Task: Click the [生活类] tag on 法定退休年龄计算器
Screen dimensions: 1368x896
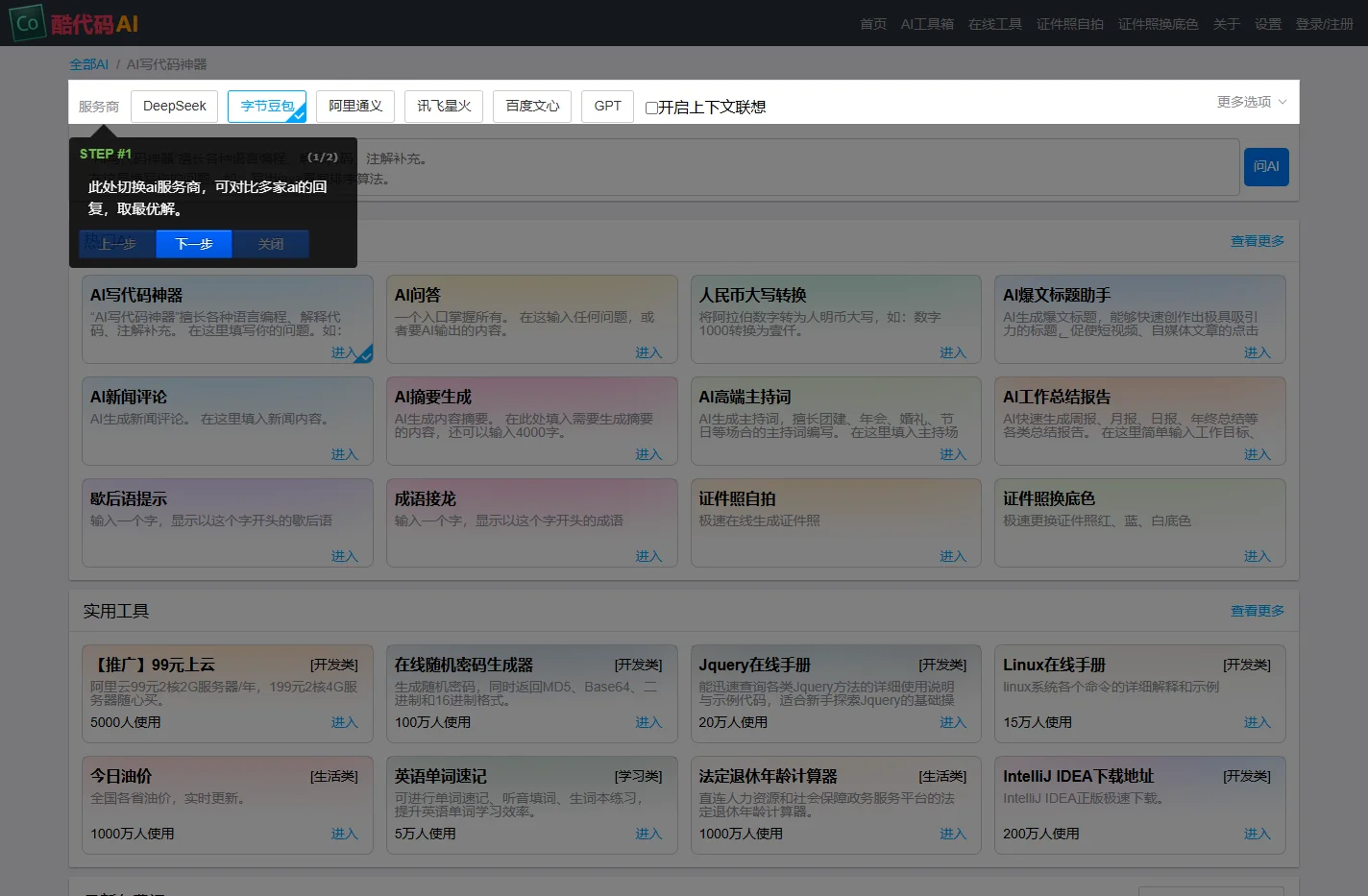Action: [x=942, y=776]
